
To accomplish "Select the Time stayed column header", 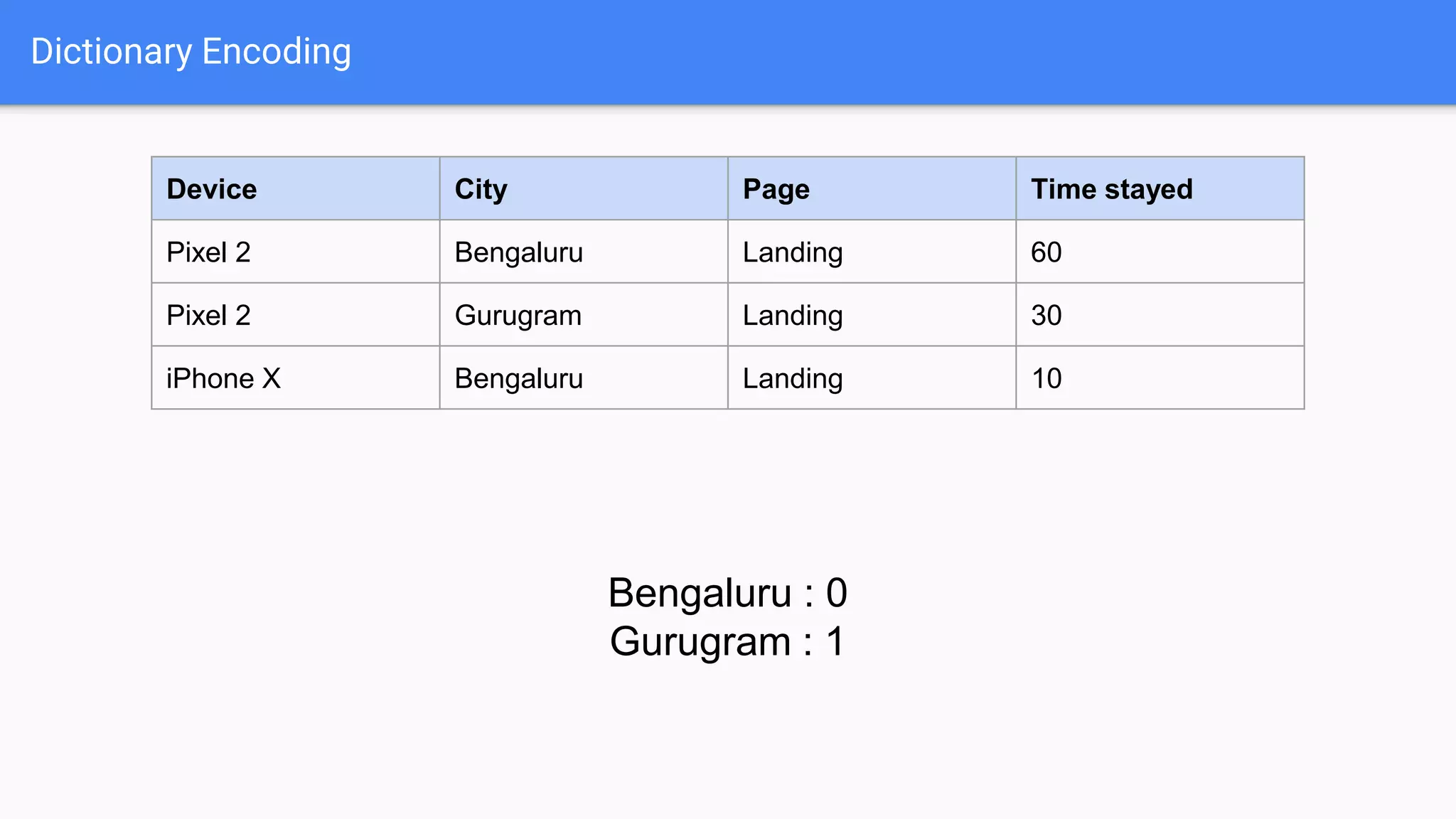I will click(x=1111, y=189).
